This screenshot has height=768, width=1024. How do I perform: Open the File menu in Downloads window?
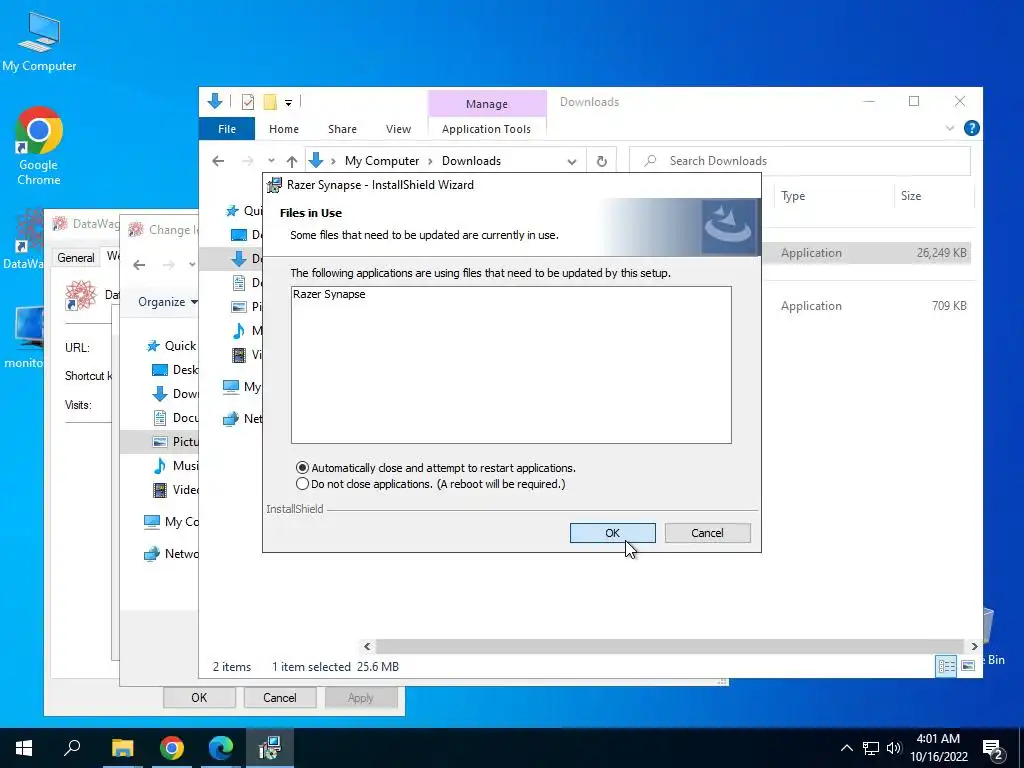point(227,129)
